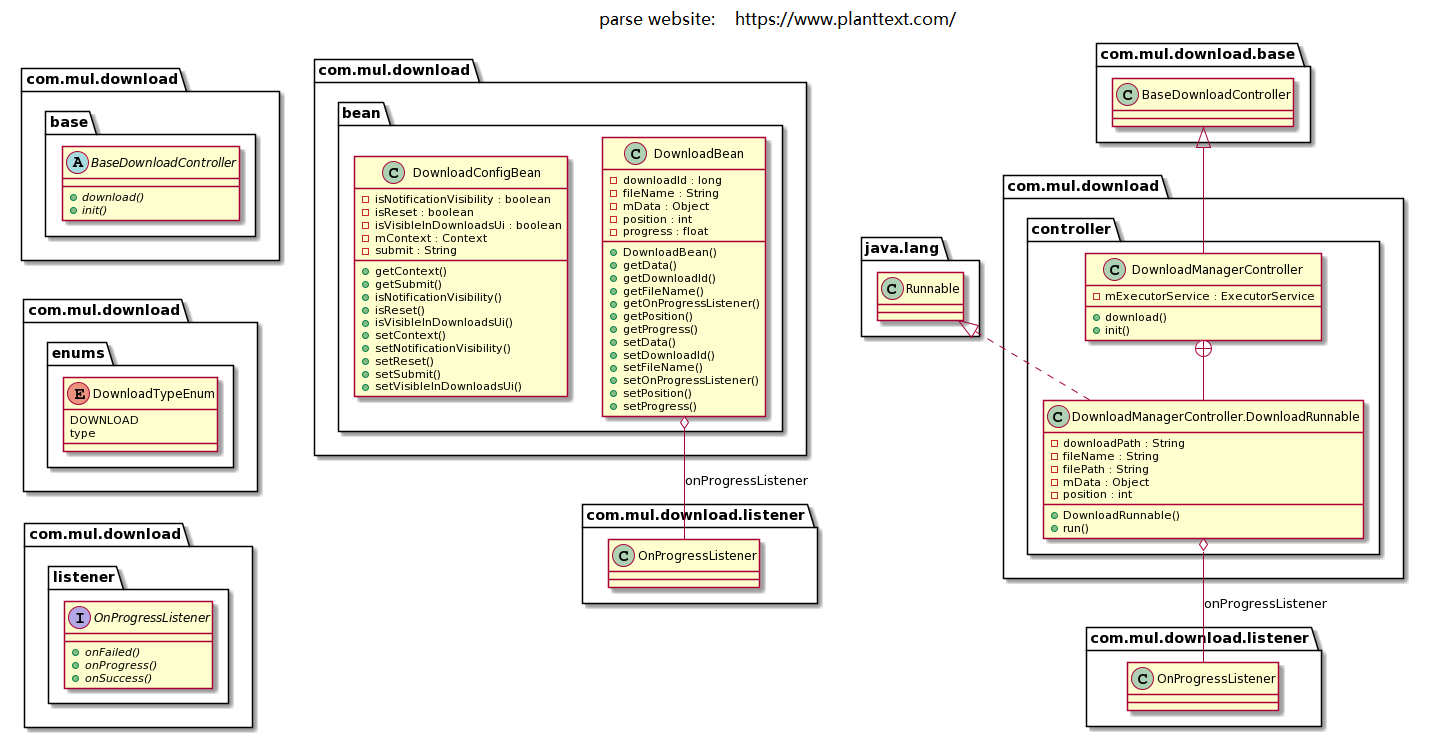Open the https://www.planttext.com/ link
This screenshot has width=1440, height=753.
[845, 19]
